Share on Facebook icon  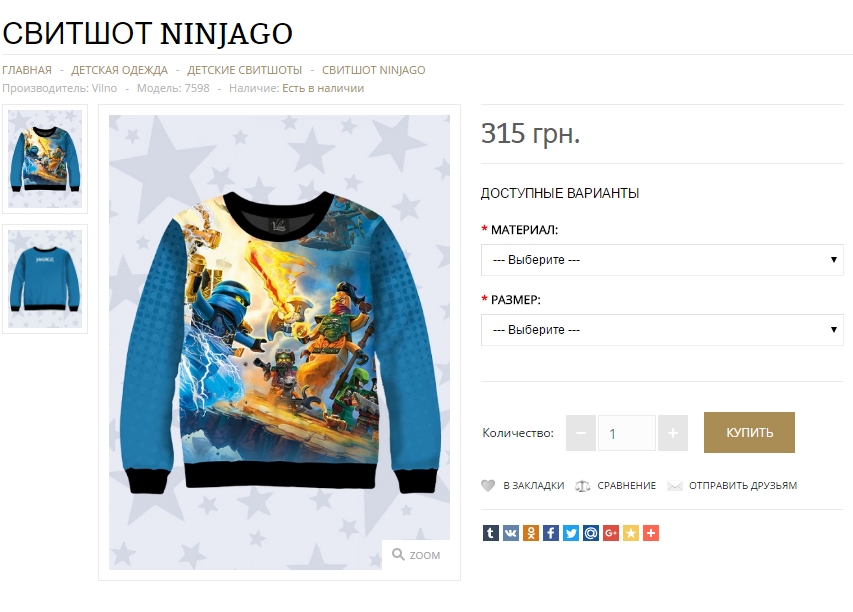[x=551, y=533]
